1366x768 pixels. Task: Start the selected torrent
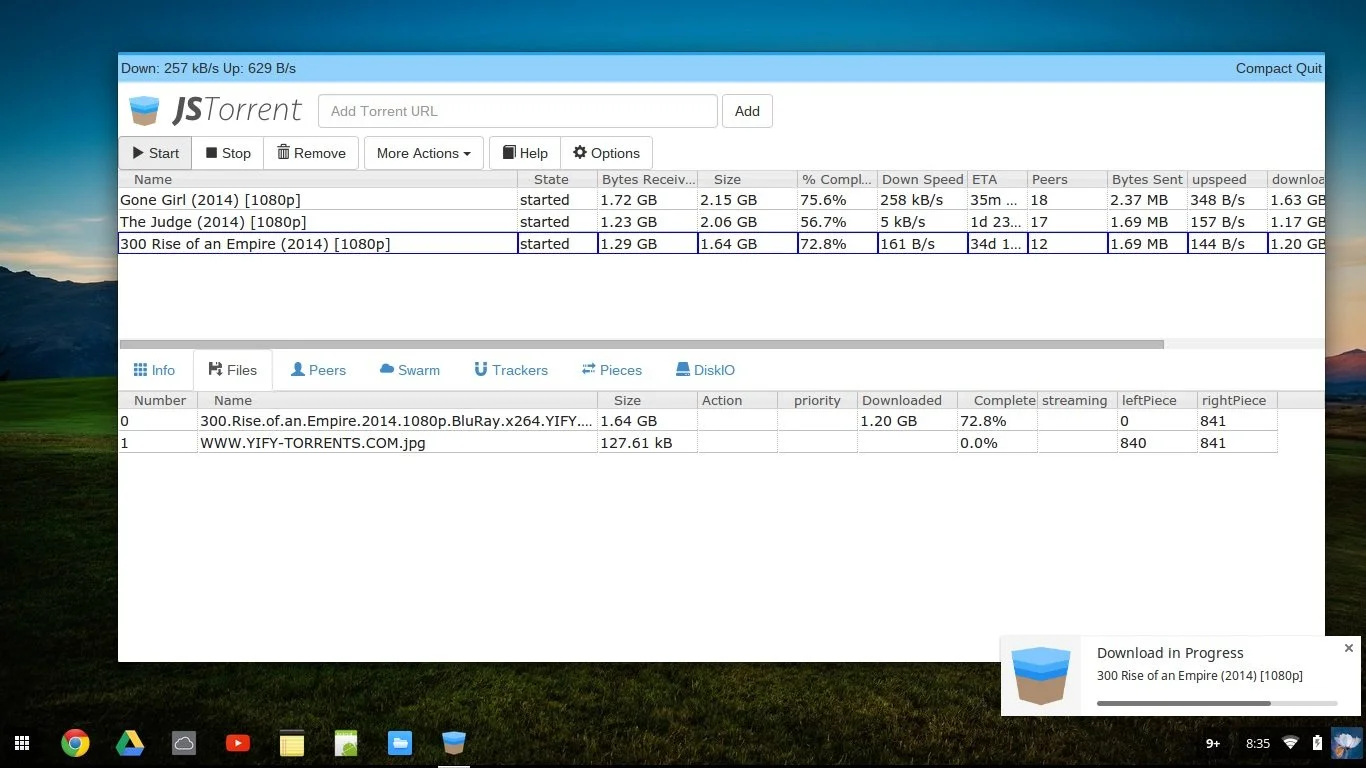pos(155,153)
